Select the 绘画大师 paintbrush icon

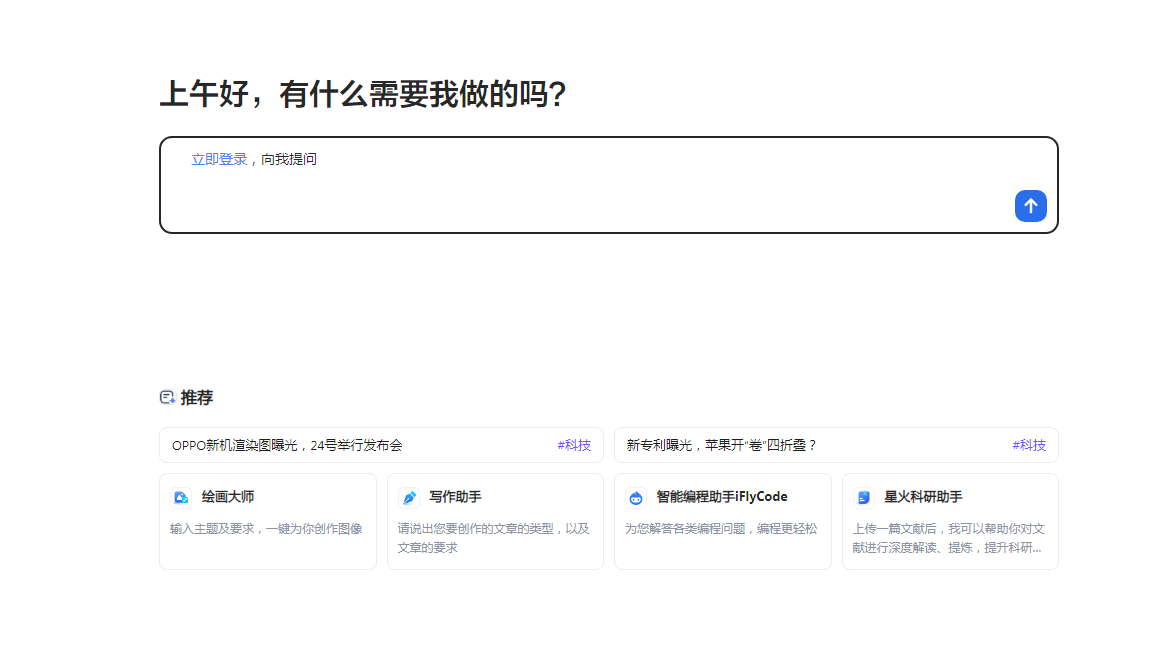[x=181, y=496]
